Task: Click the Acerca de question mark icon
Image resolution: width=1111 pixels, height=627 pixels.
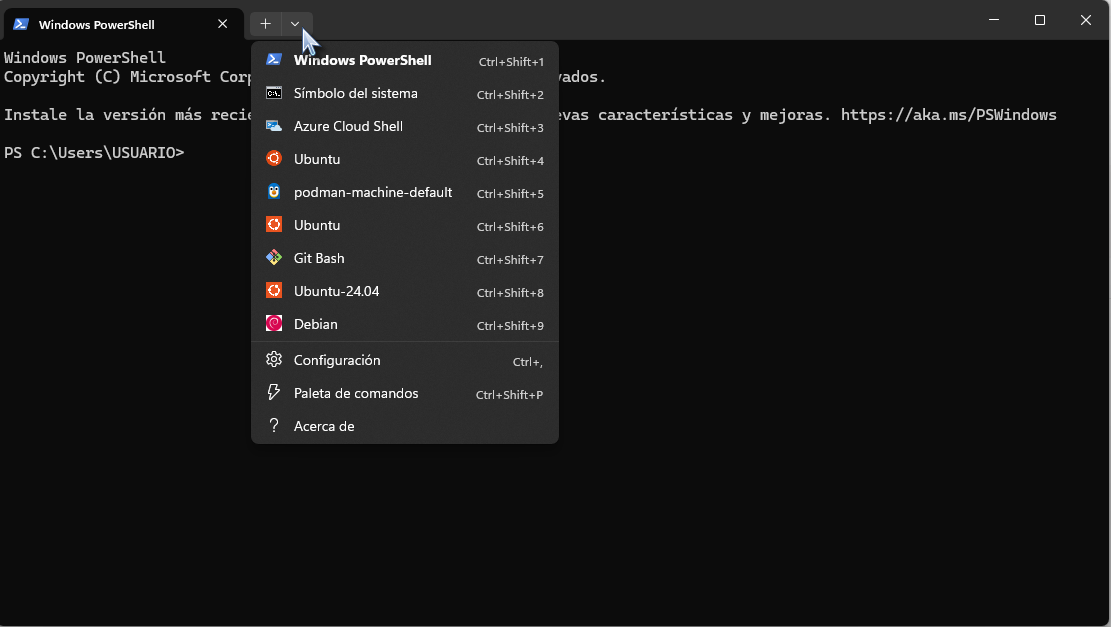Action: (x=273, y=426)
